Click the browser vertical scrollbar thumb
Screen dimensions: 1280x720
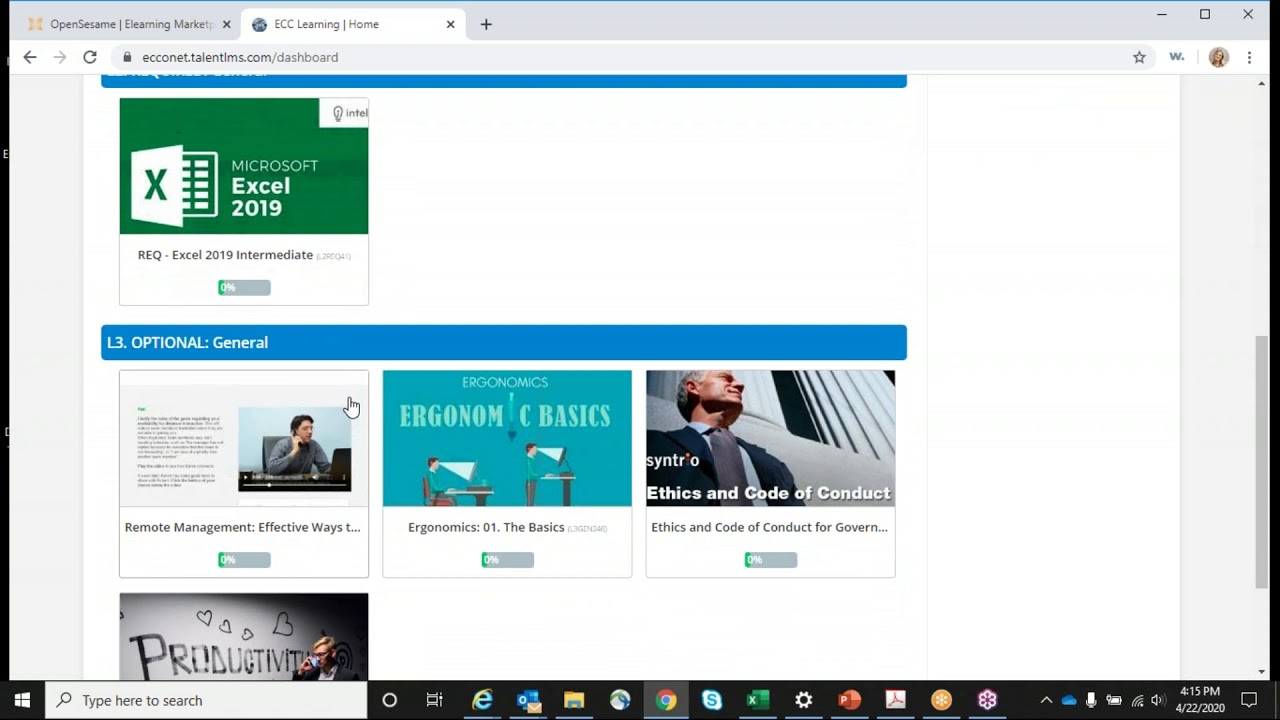click(x=1262, y=462)
